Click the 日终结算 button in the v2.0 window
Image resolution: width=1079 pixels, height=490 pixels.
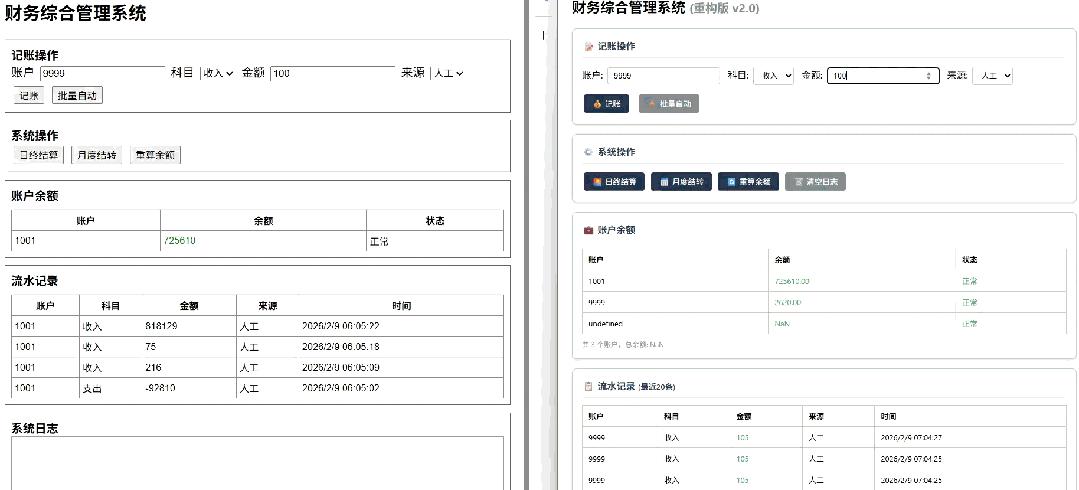pos(615,182)
